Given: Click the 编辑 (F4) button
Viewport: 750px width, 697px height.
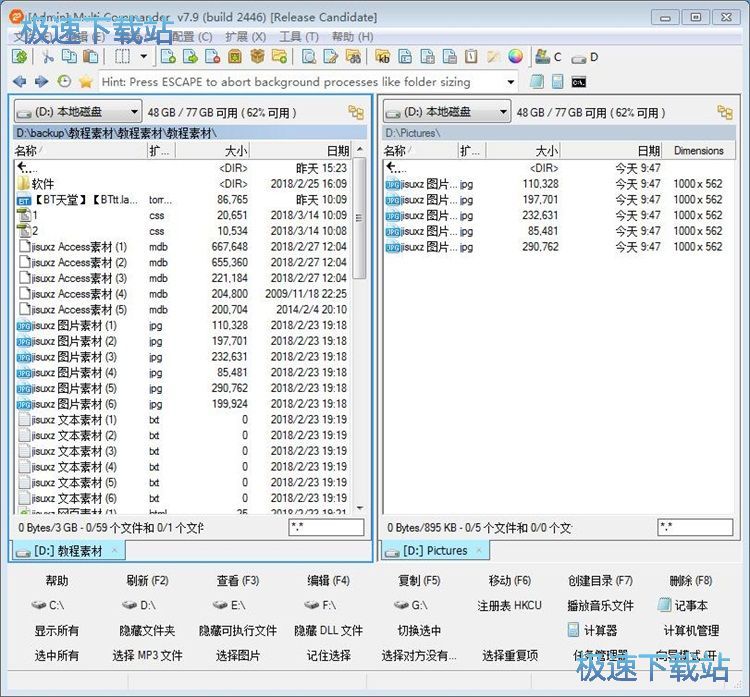Looking at the screenshot, I should 329,581.
